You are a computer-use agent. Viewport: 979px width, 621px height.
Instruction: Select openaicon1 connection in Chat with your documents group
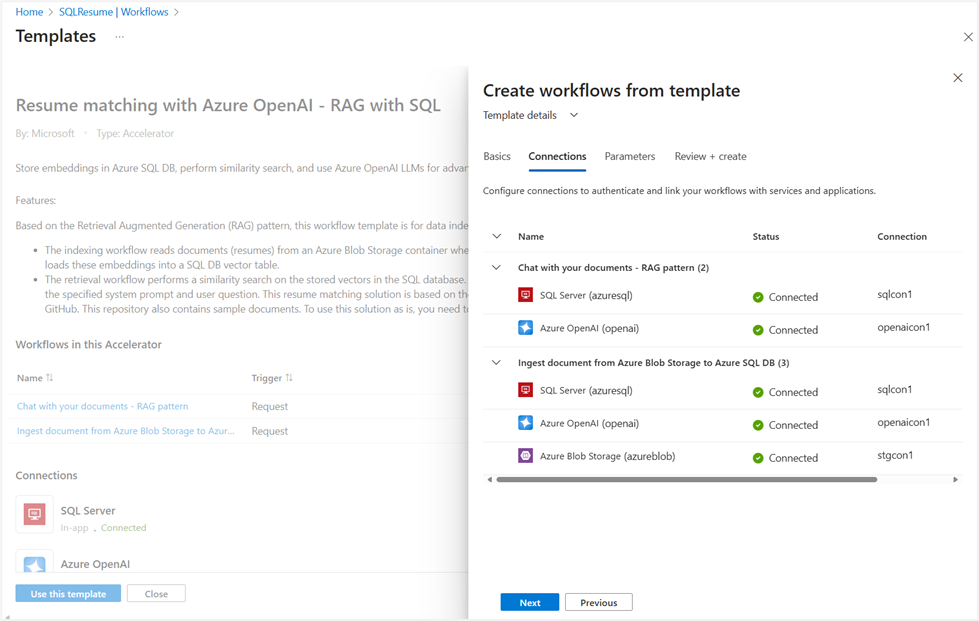(x=903, y=327)
